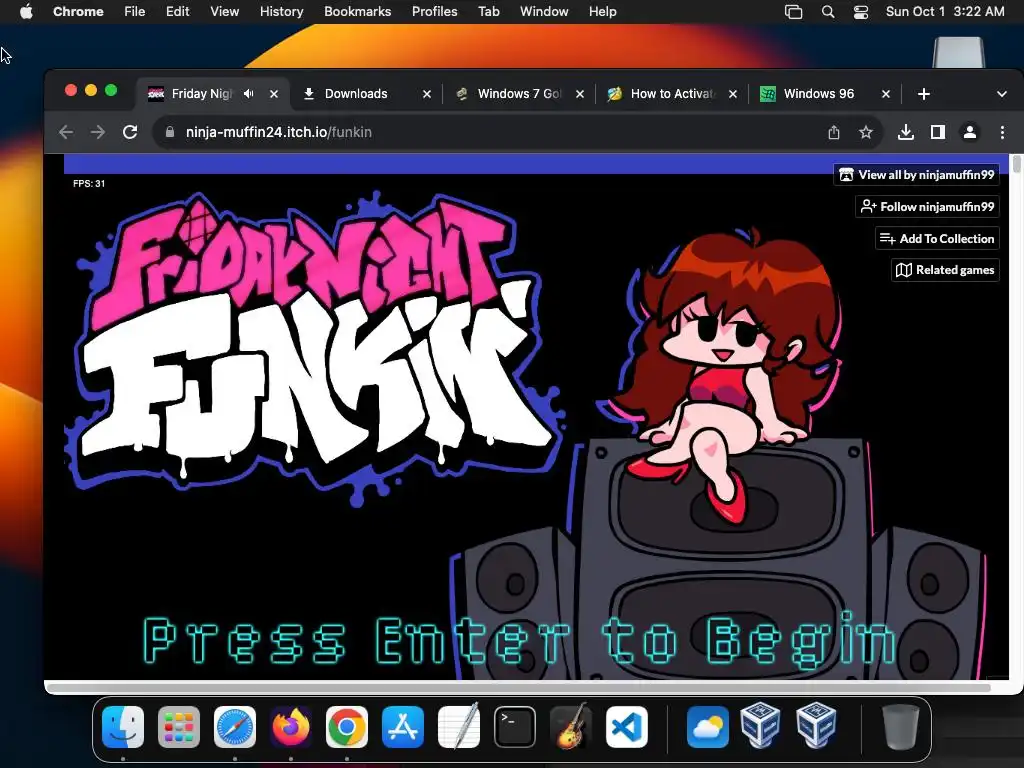The width and height of the screenshot is (1024, 768).
Task: Open Terminal from the Dock
Action: (515, 727)
